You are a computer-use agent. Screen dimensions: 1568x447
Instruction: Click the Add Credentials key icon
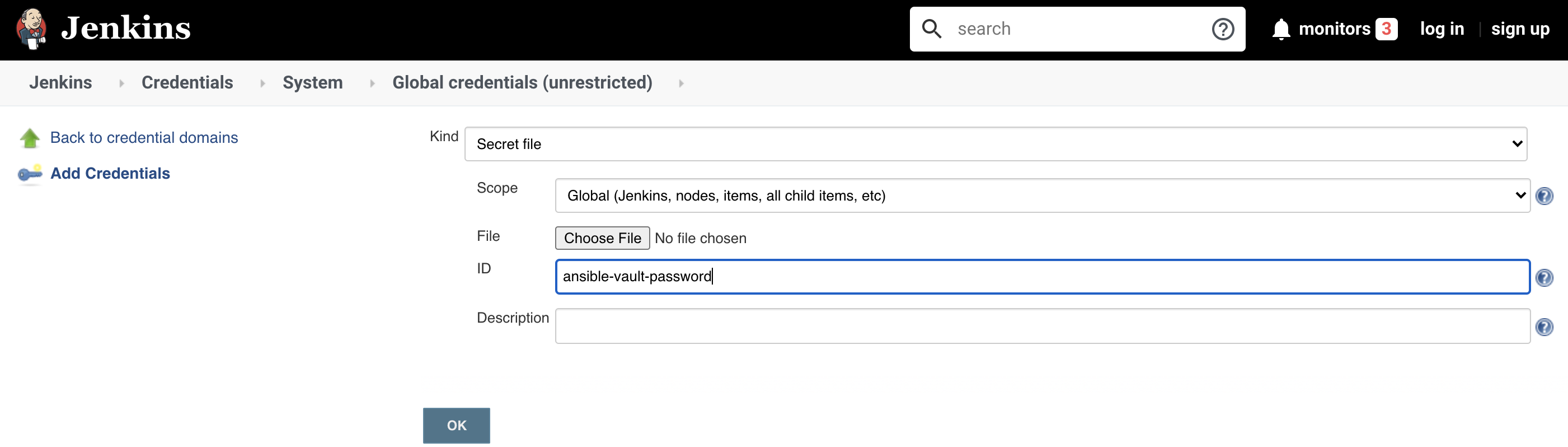click(x=30, y=174)
